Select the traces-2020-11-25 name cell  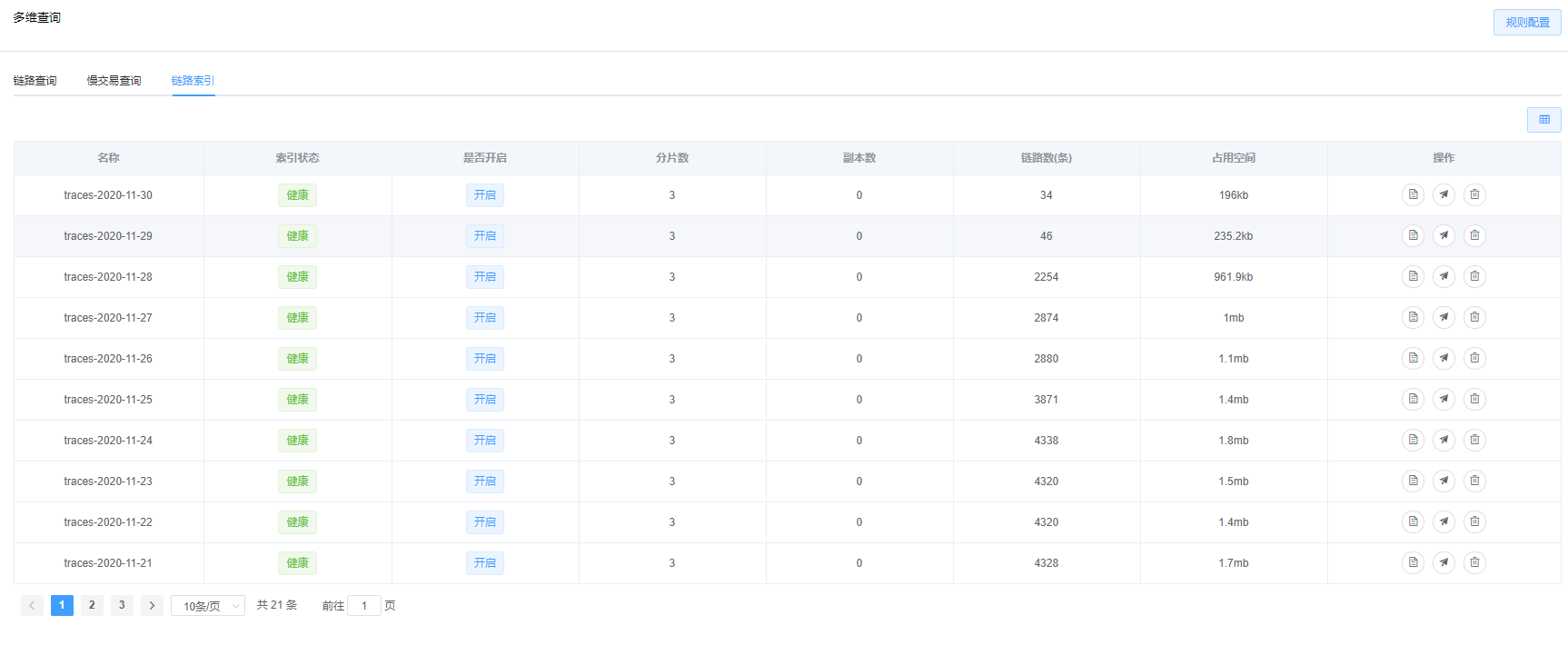tap(108, 400)
